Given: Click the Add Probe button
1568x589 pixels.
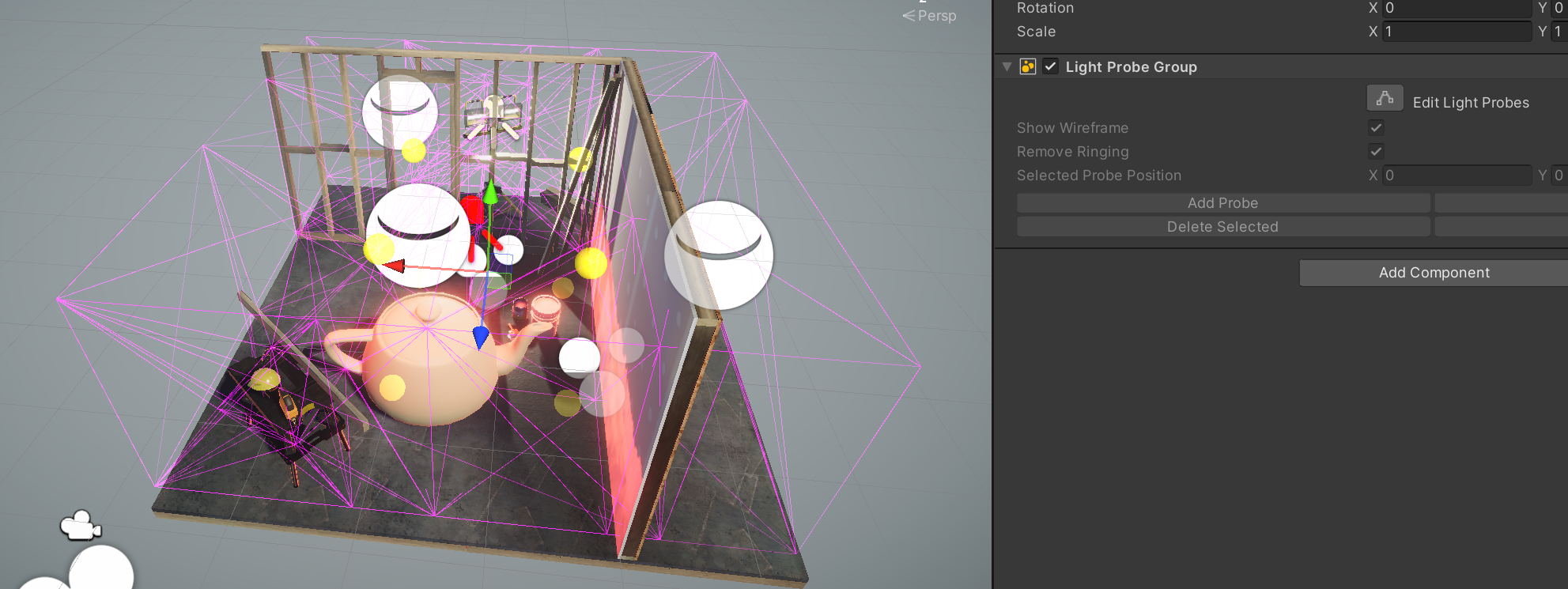Looking at the screenshot, I should point(1223,203).
